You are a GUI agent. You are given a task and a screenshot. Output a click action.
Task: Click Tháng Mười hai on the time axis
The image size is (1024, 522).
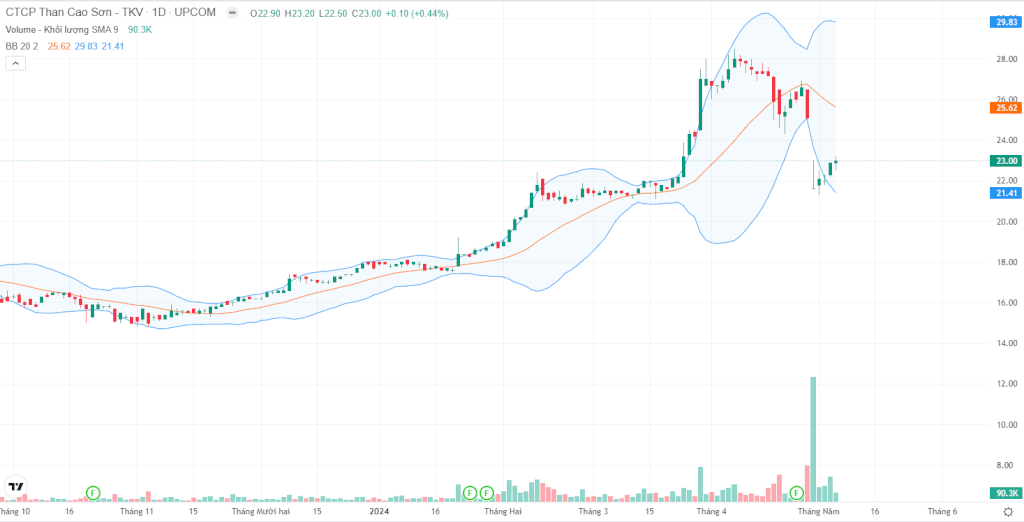pos(261,512)
